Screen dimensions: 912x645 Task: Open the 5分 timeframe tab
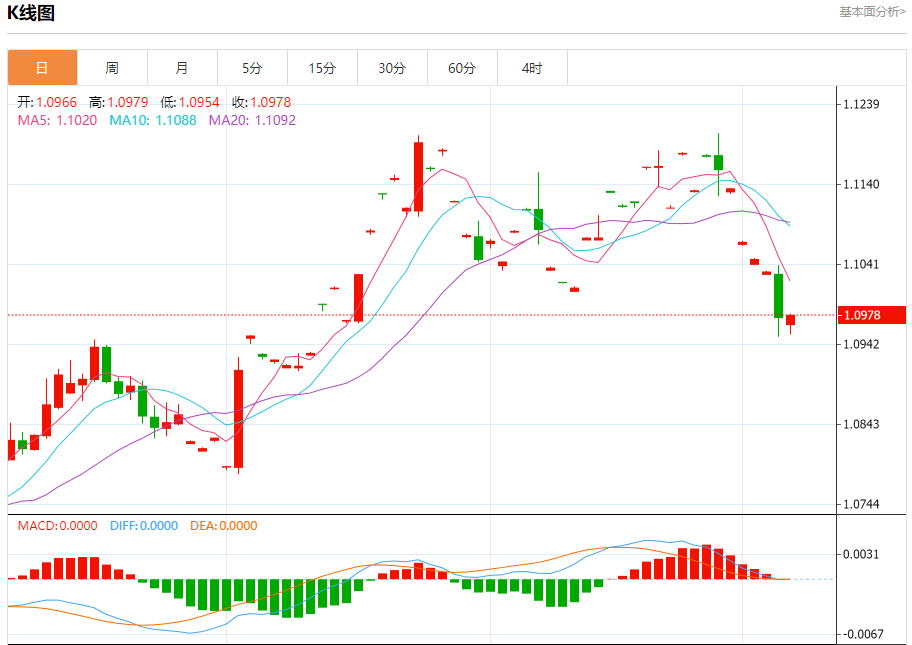(x=252, y=68)
